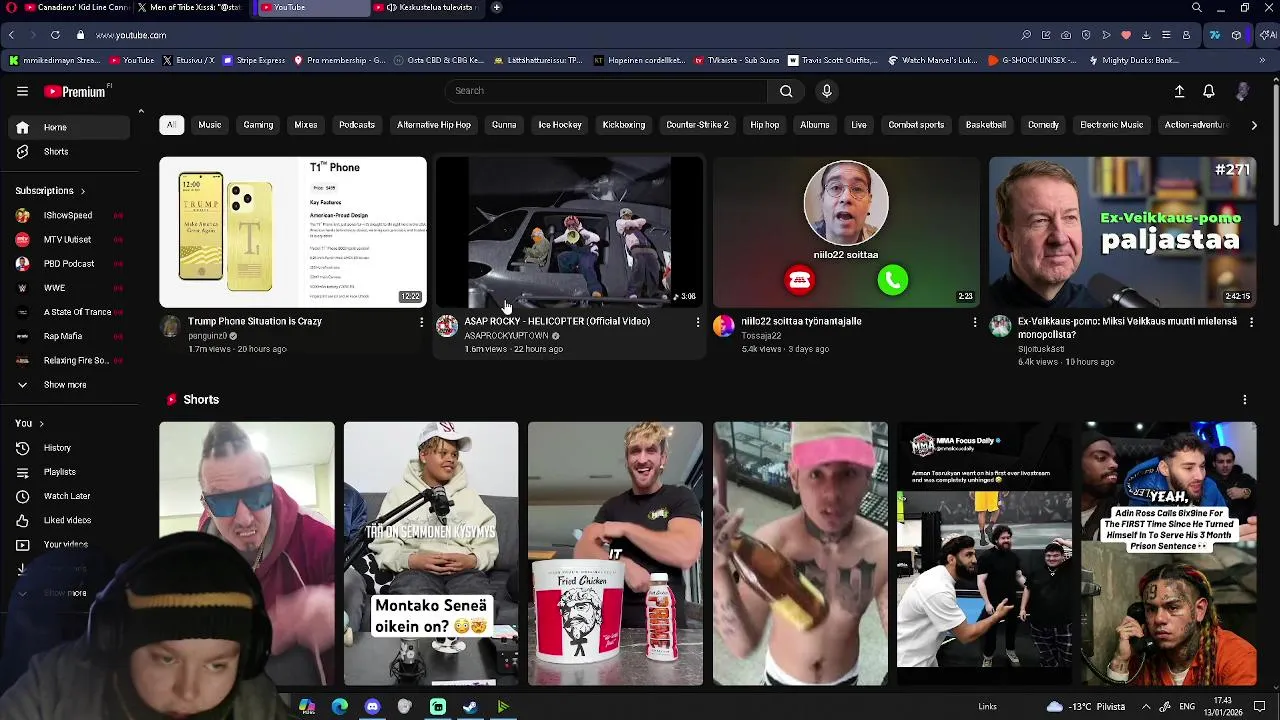Open options for Ex-Veikkaus-pomo video
This screenshot has width=1280, height=720.
click(1251, 322)
